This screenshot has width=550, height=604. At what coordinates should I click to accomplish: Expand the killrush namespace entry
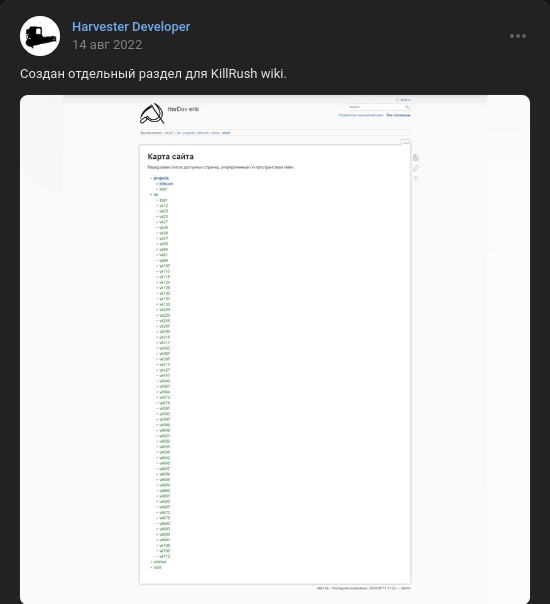[x=166, y=184]
